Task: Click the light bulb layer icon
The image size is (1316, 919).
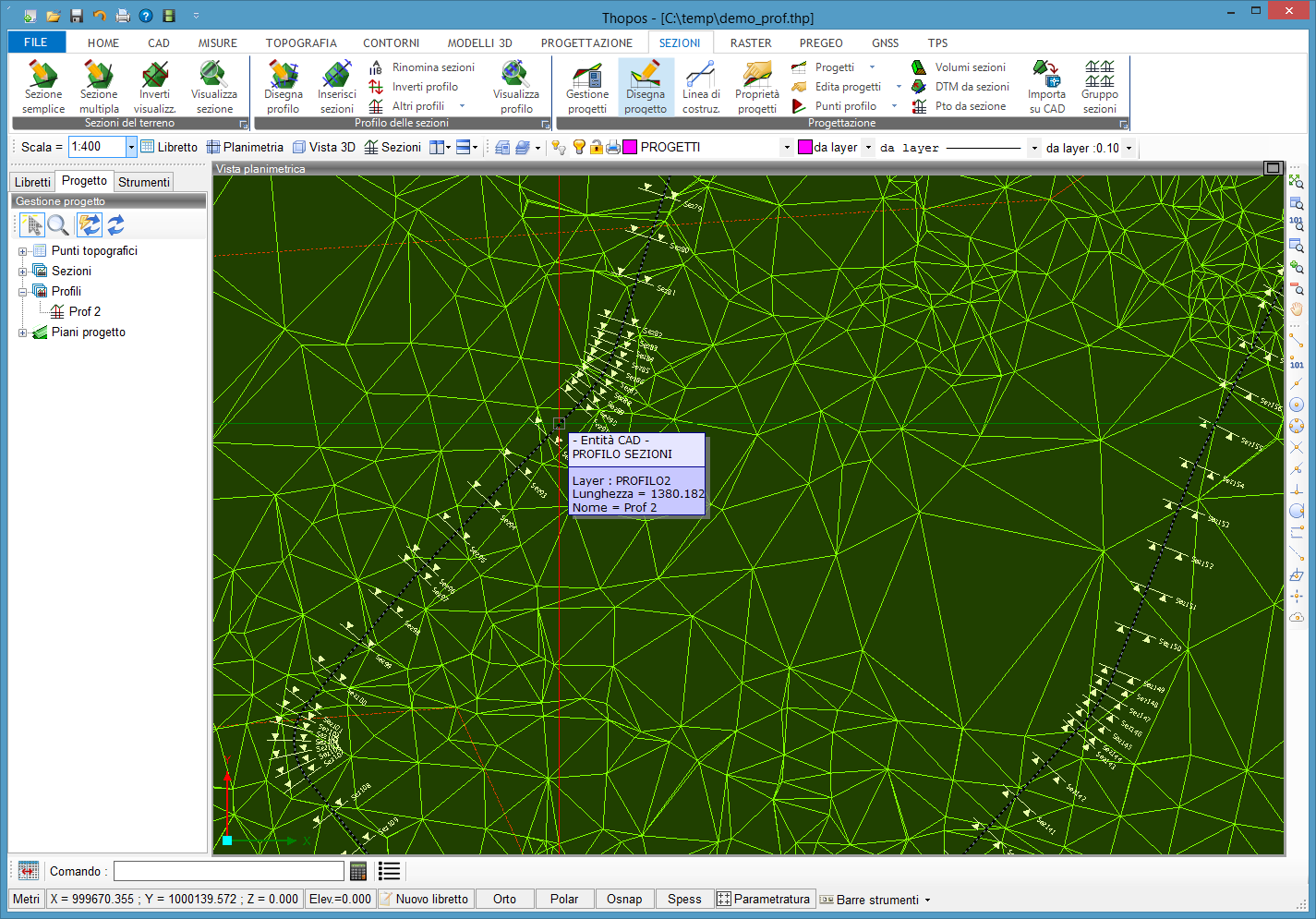Action: pyautogui.click(x=579, y=147)
